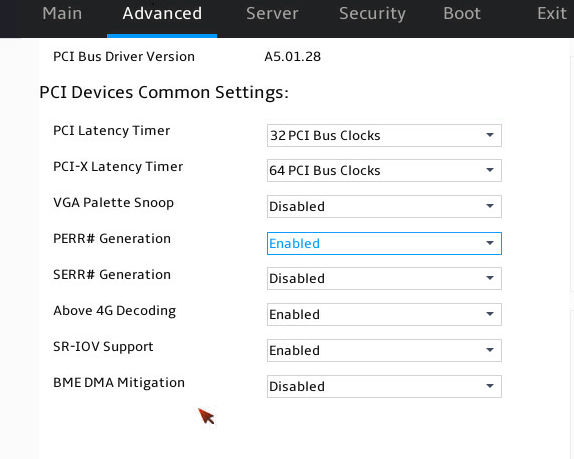Open SR-IOV Support dropdown
The image size is (574, 459).
tap(384, 350)
